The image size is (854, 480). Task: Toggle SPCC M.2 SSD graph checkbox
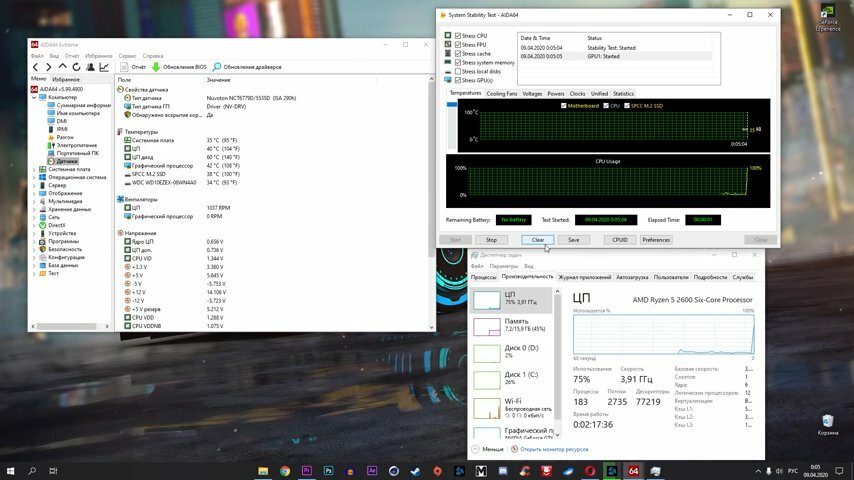pos(626,106)
